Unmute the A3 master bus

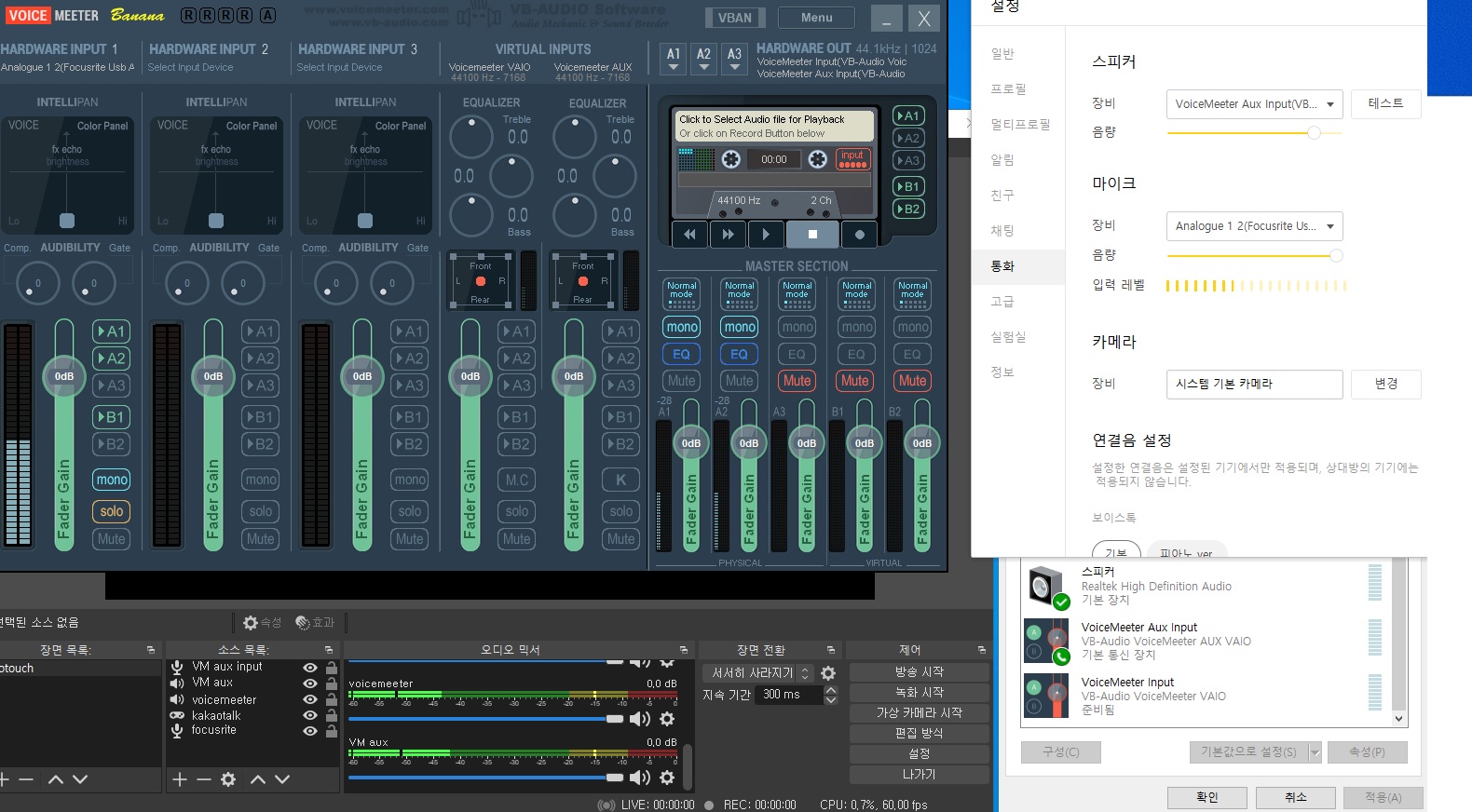click(x=797, y=381)
